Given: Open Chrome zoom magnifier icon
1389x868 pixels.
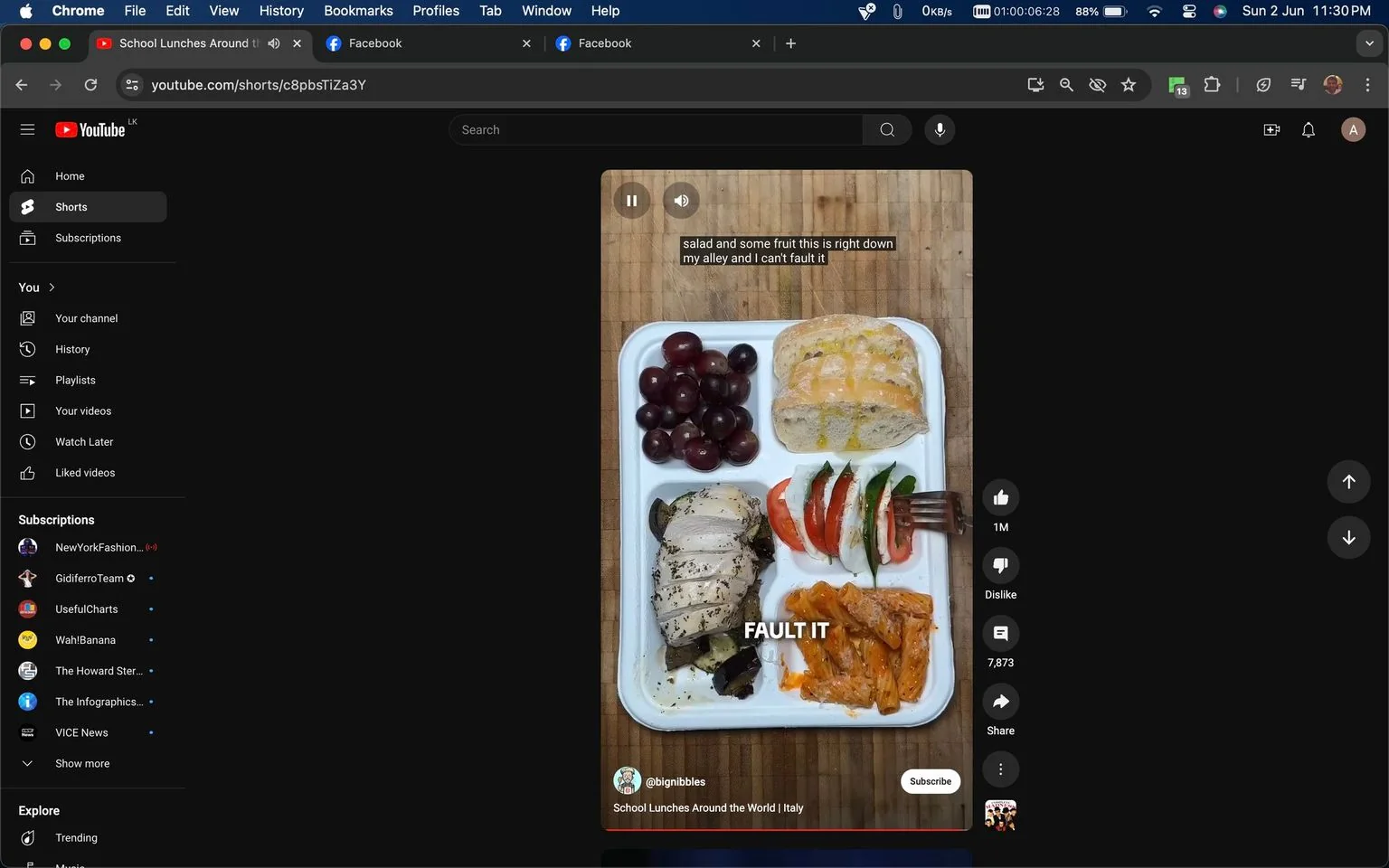Looking at the screenshot, I should [x=1066, y=84].
